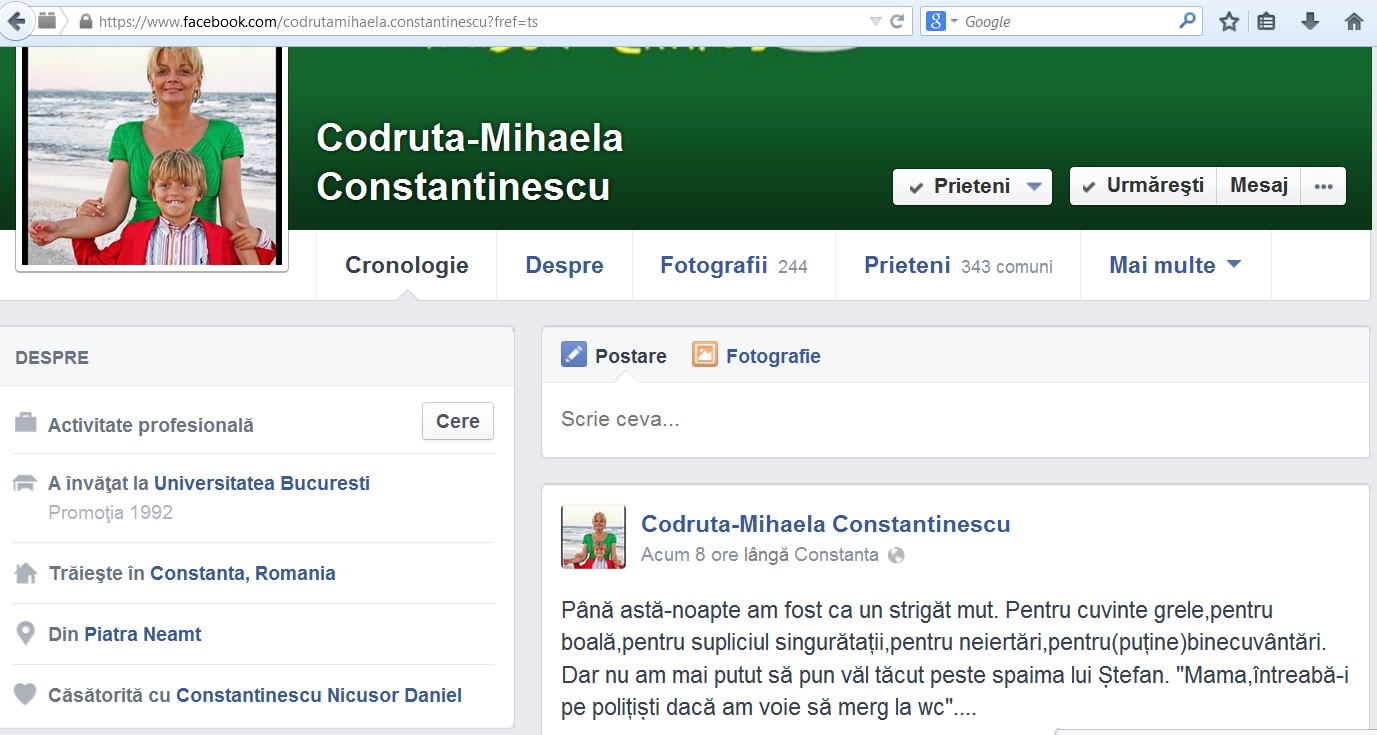Open the large profile picture
This screenshot has height=735, width=1377.
click(x=152, y=155)
